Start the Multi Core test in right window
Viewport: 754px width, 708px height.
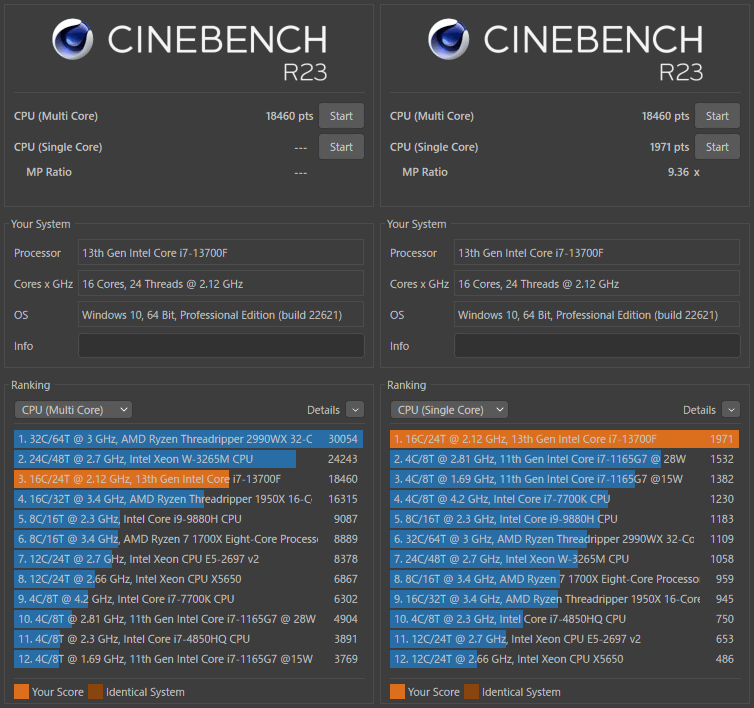pyautogui.click(x=717, y=116)
